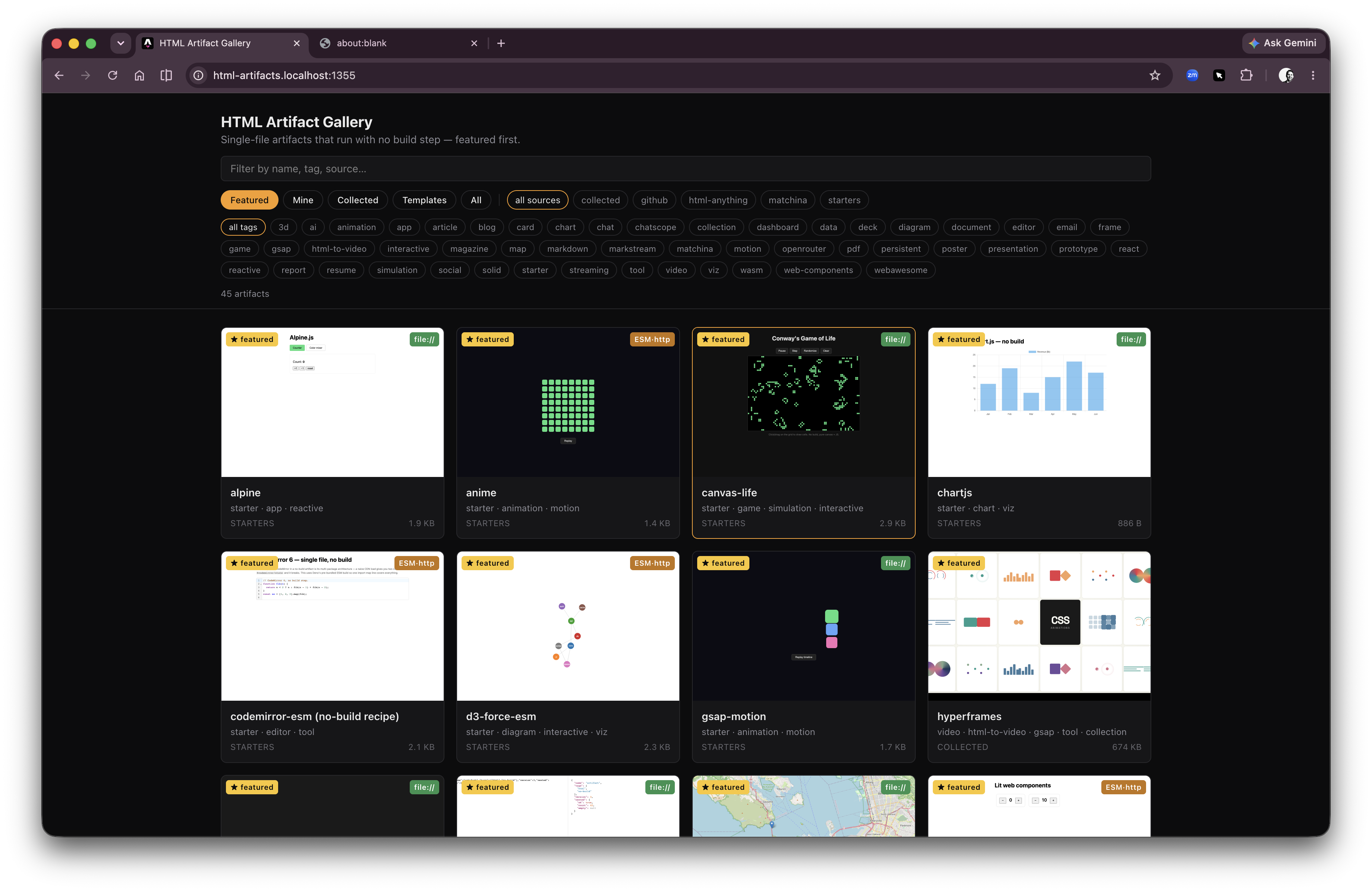Image resolution: width=1372 pixels, height=892 pixels.
Task: Open the Extensions puzzle icon
Action: pyautogui.click(x=1246, y=76)
